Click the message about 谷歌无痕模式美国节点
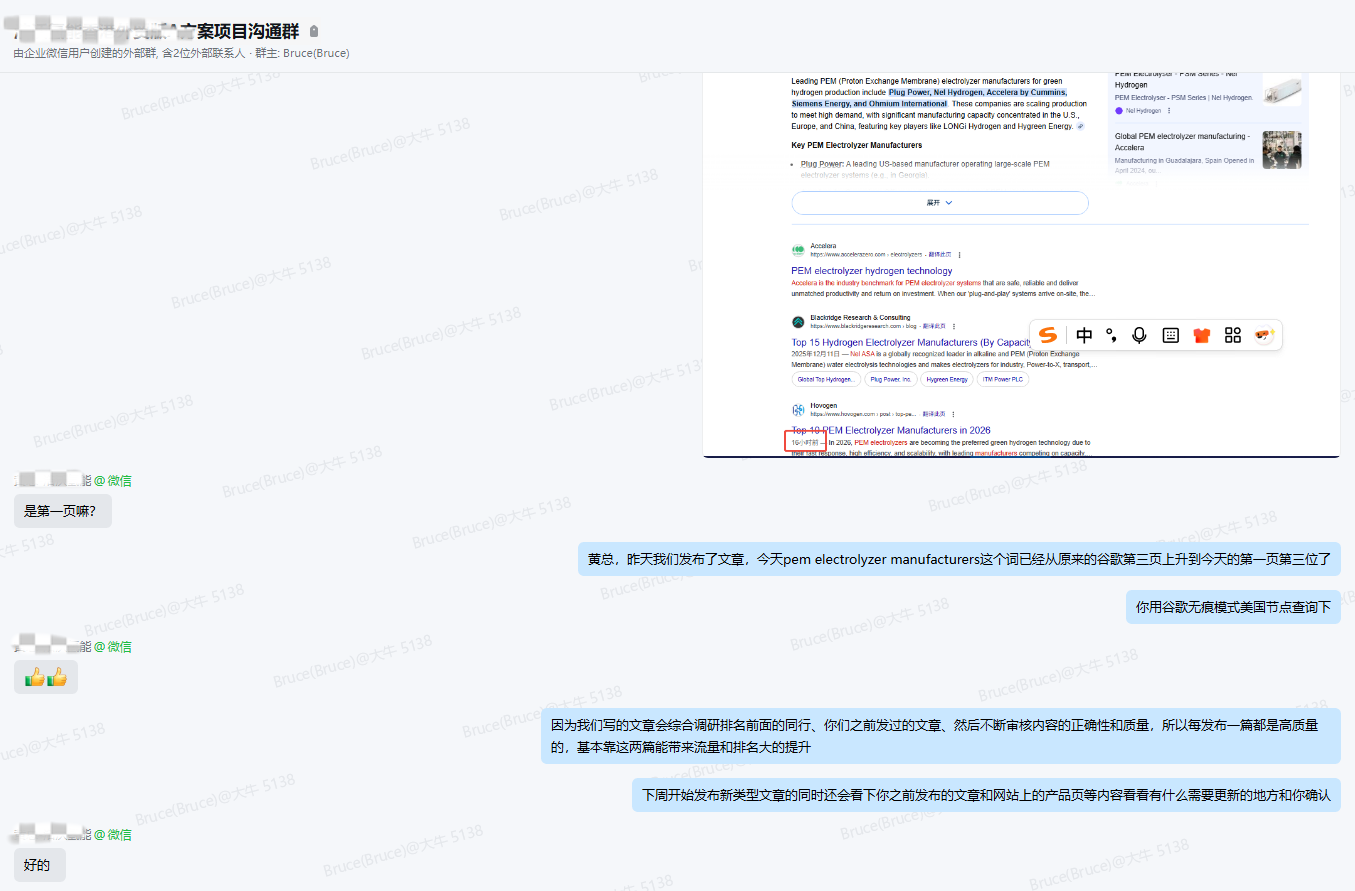 point(1233,606)
